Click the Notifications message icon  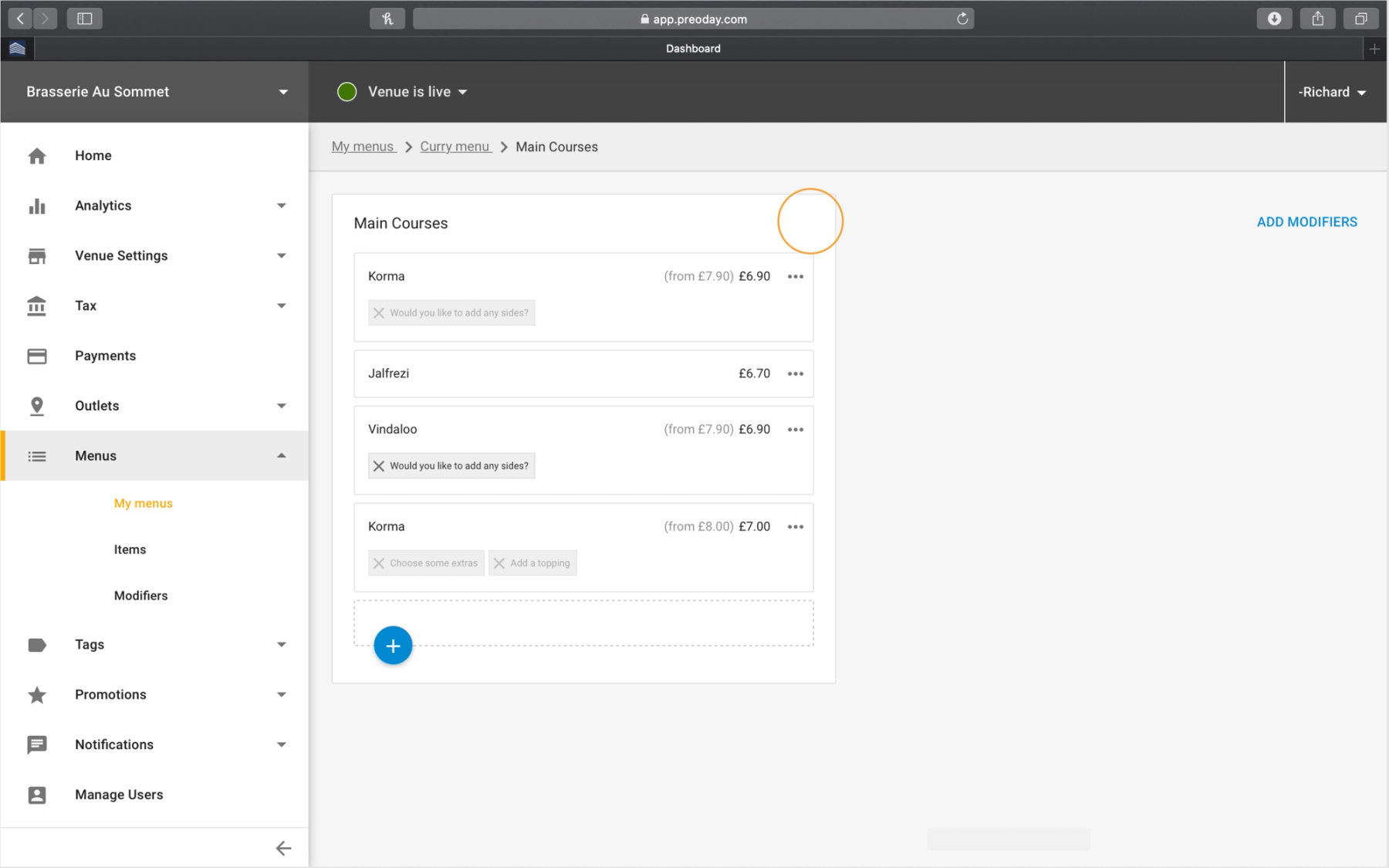point(36,745)
